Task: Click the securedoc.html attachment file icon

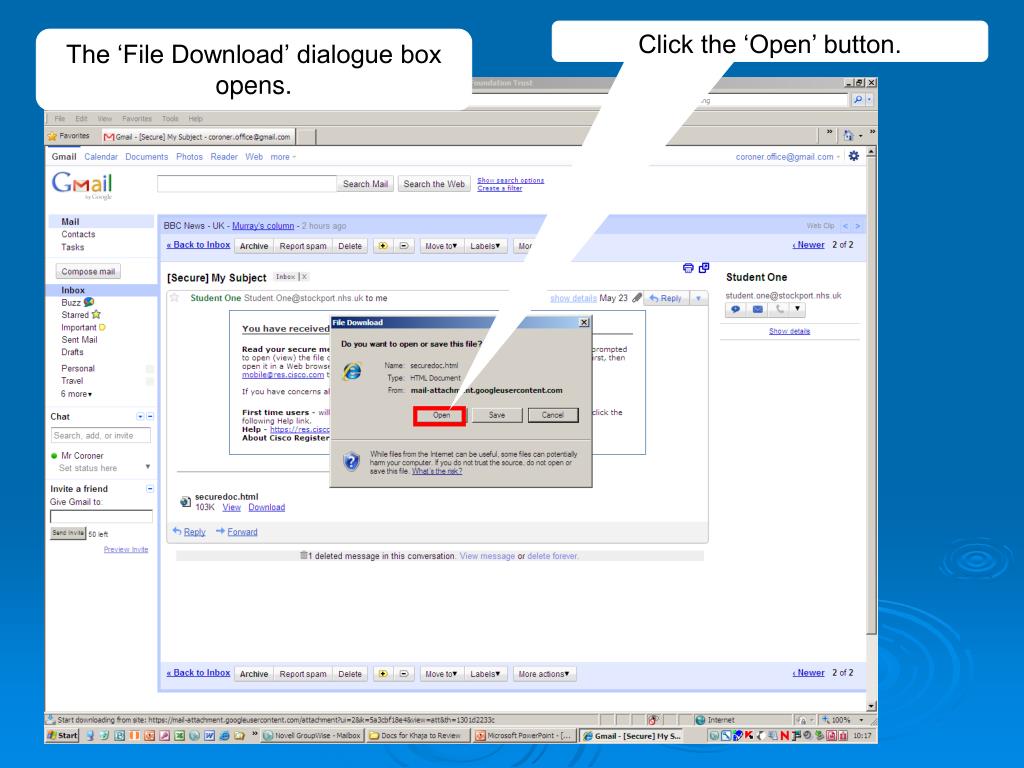Action: pyautogui.click(x=185, y=502)
